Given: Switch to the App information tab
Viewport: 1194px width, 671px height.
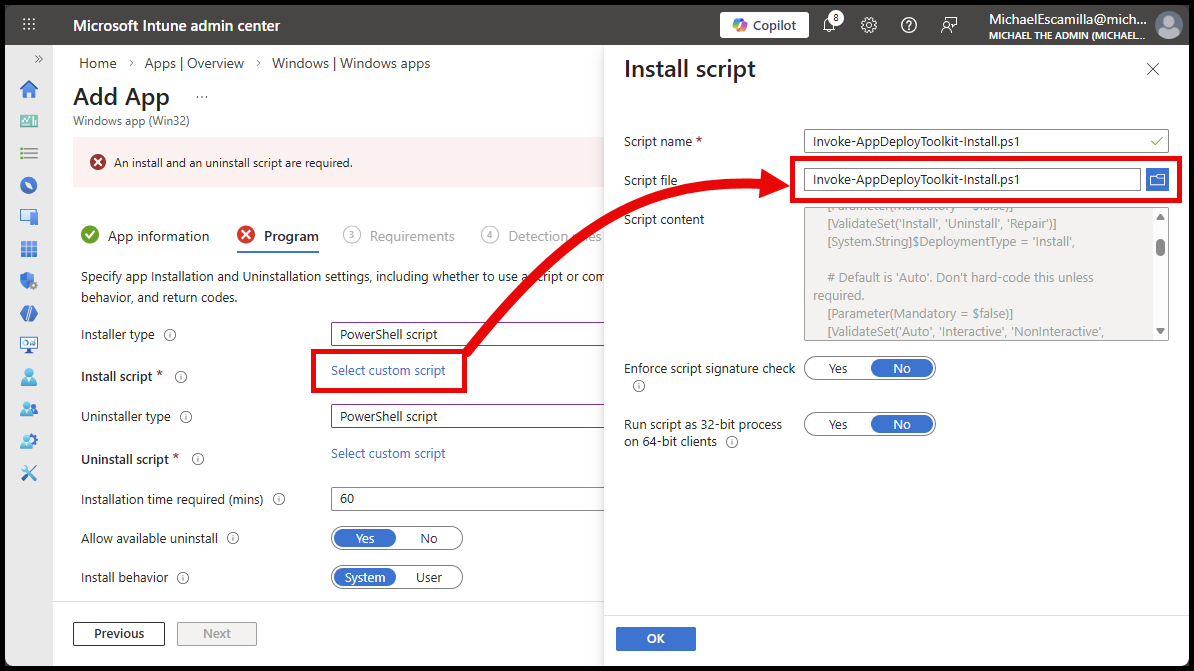Looking at the screenshot, I should (157, 236).
